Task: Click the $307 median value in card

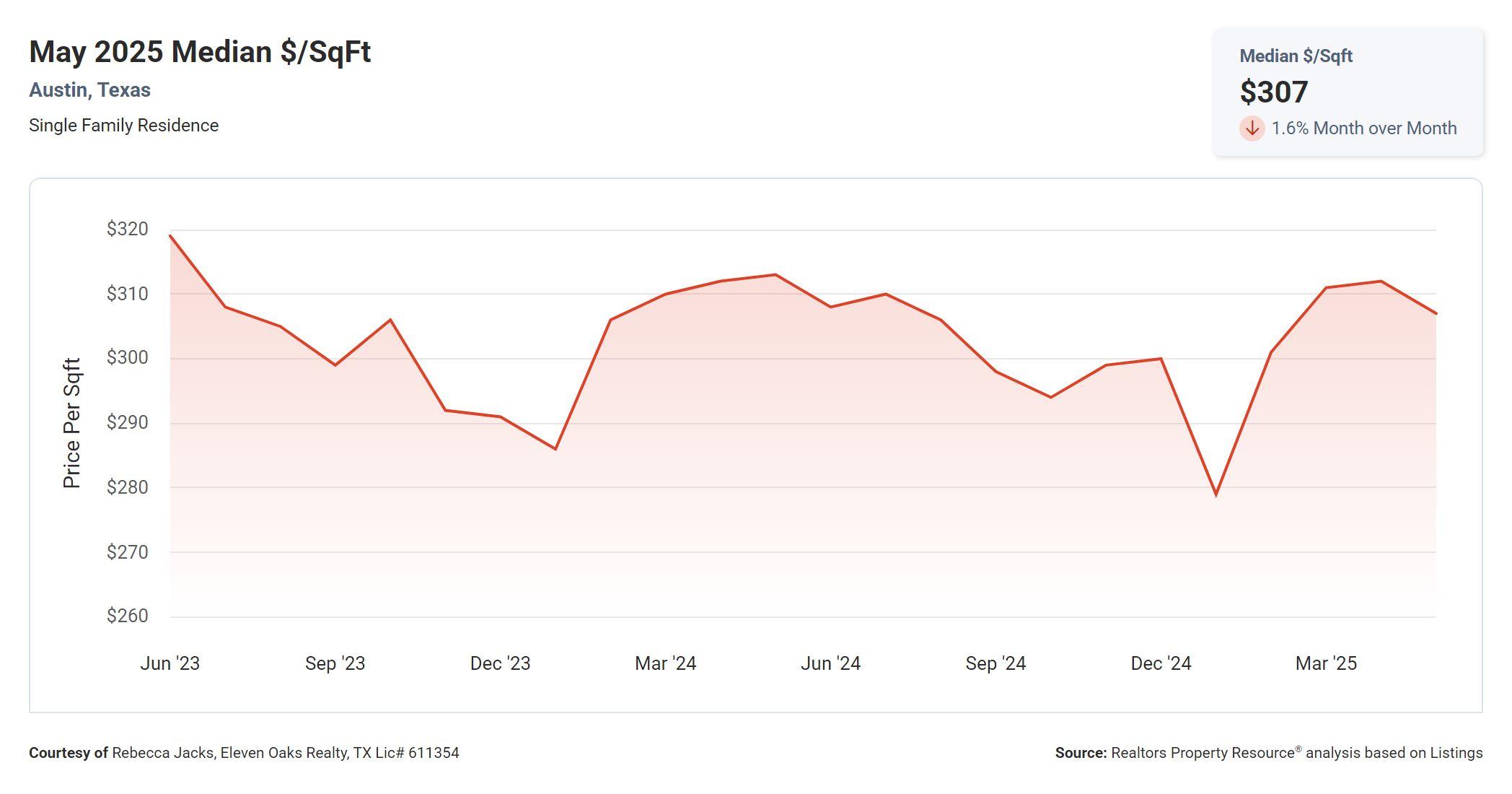Action: pyautogui.click(x=1273, y=92)
